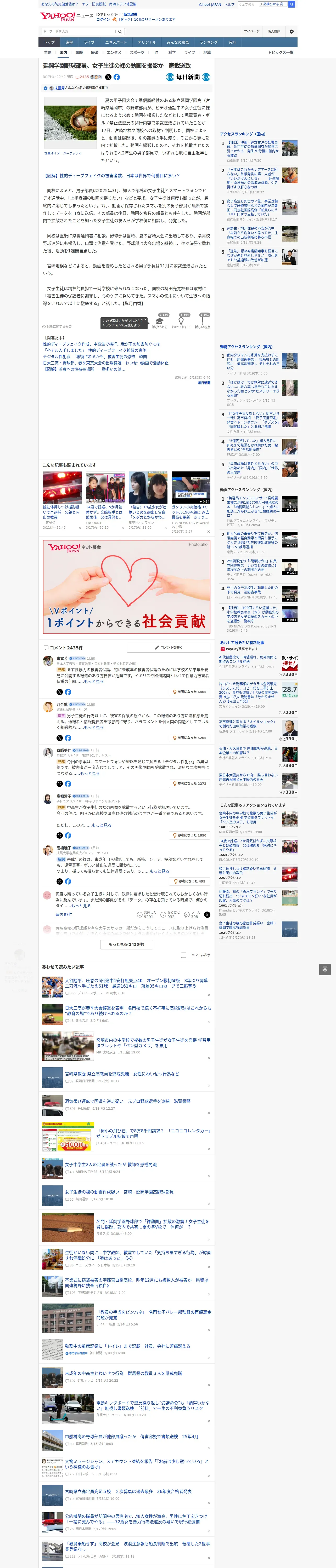Share 河合薫's comment on X
Viewport: 336px width, 1568px height.
pos(59,738)
